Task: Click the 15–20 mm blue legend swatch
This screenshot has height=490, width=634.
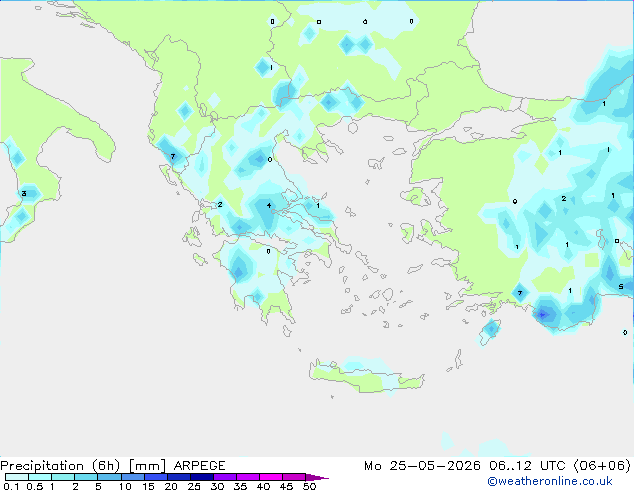Action: click(x=156, y=477)
